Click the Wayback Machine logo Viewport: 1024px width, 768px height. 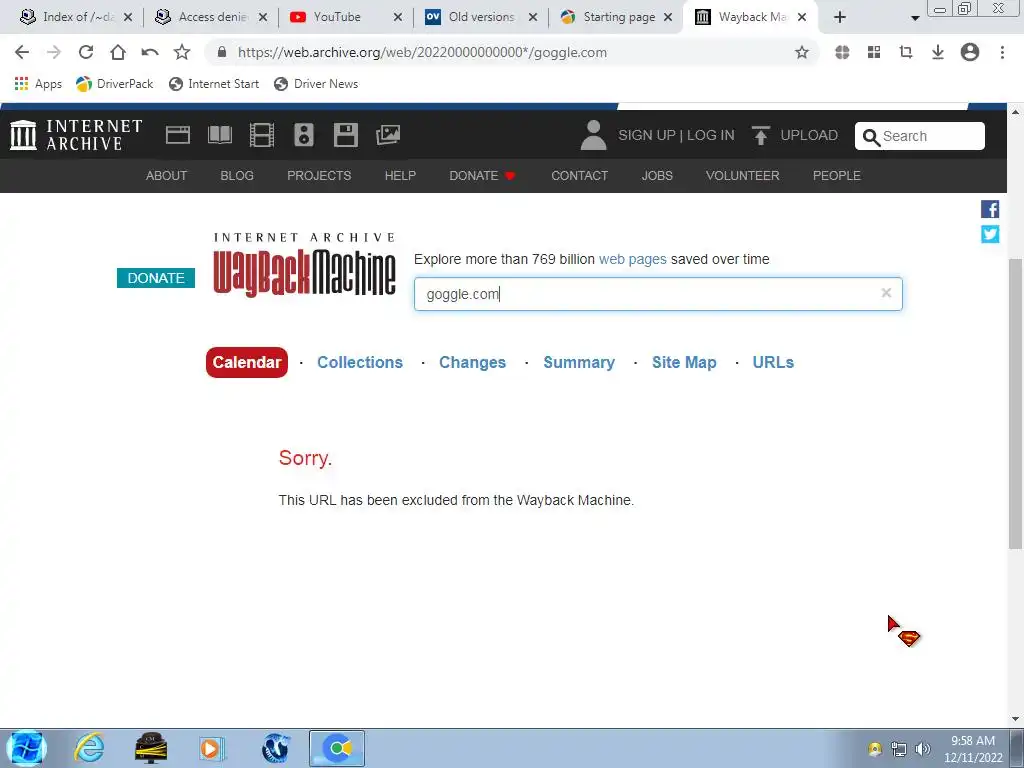coord(304,264)
